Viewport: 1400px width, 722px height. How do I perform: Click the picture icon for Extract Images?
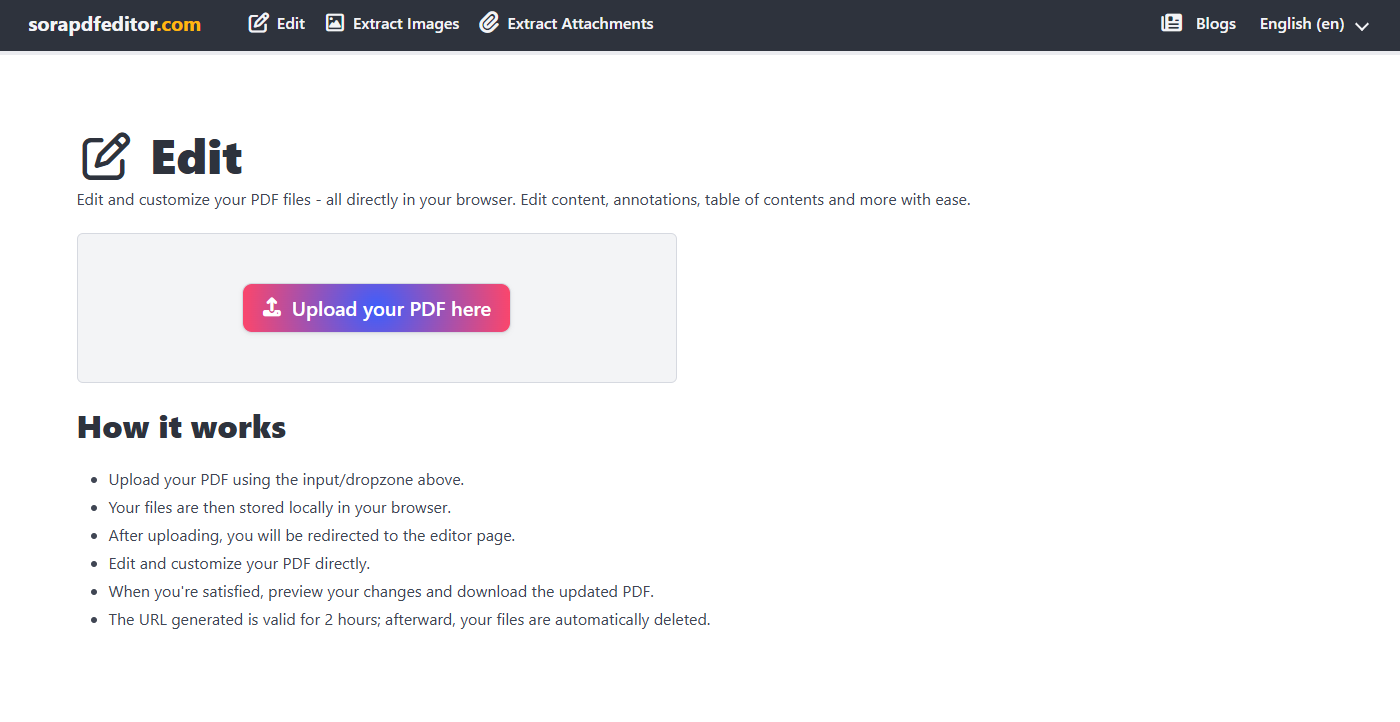(335, 23)
